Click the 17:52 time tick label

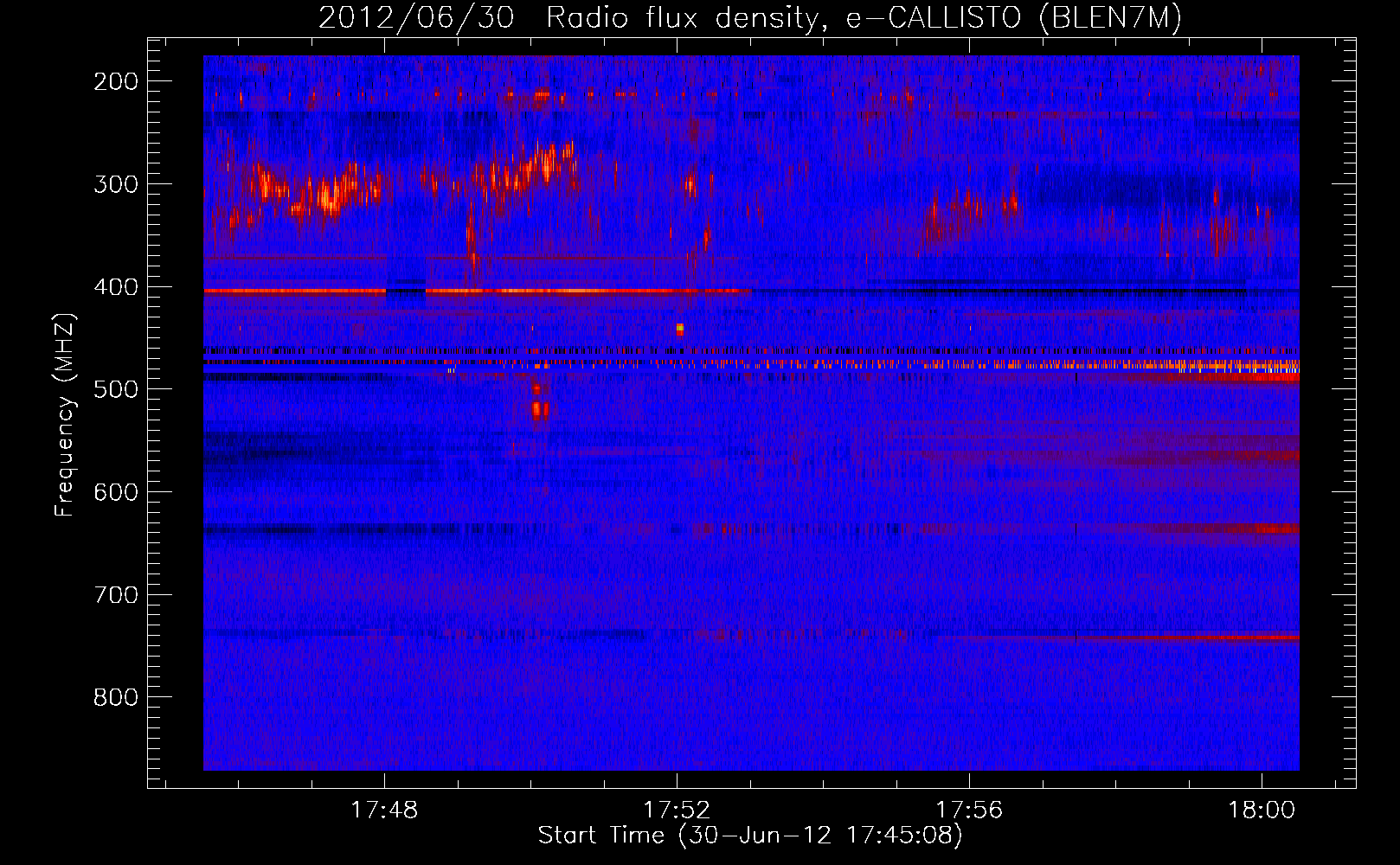point(677,810)
